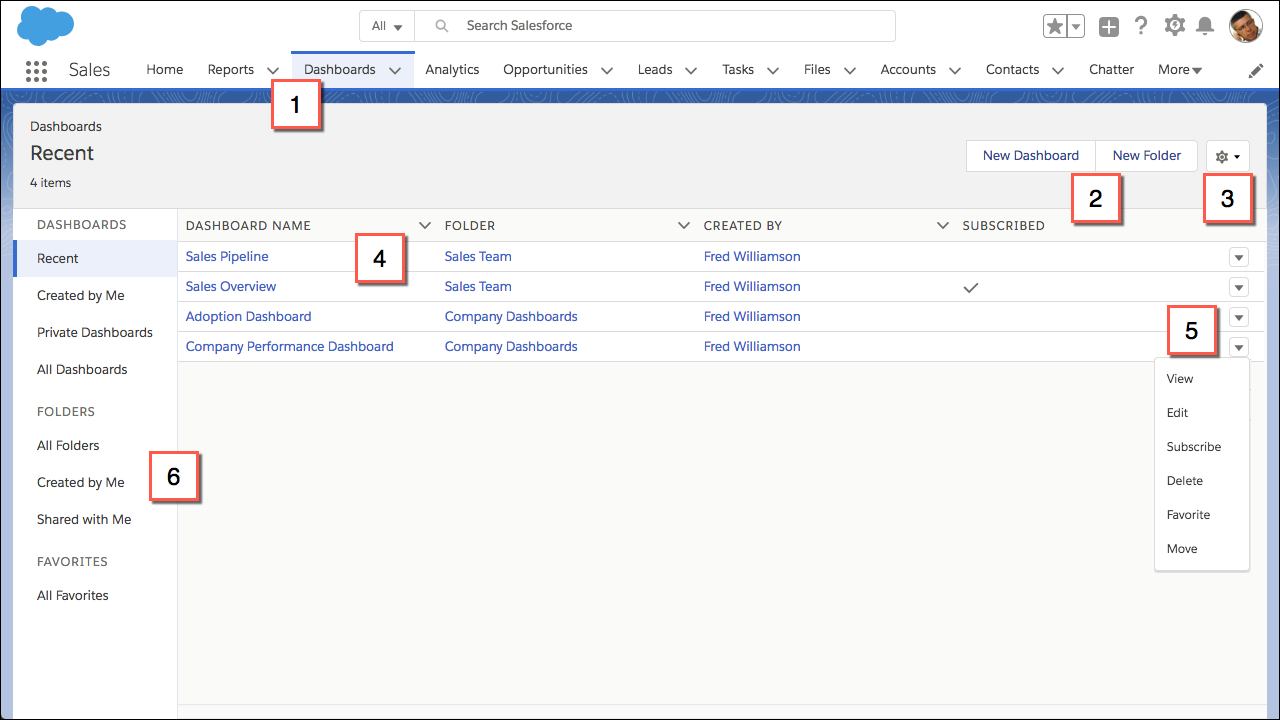Go to the Chatter tab

click(x=1111, y=70)
